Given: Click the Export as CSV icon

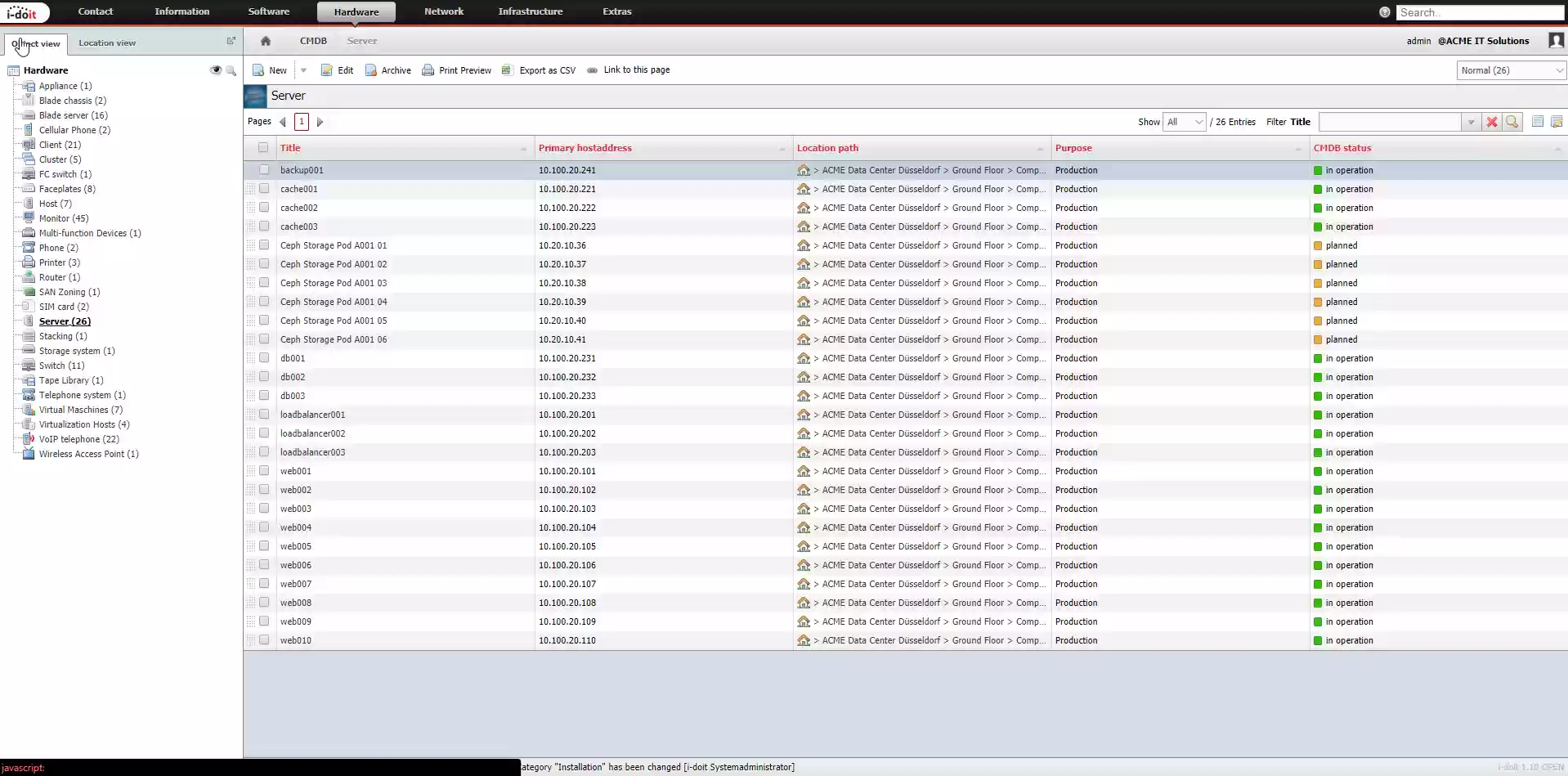Looking at the screenshot, I should 507,70.
